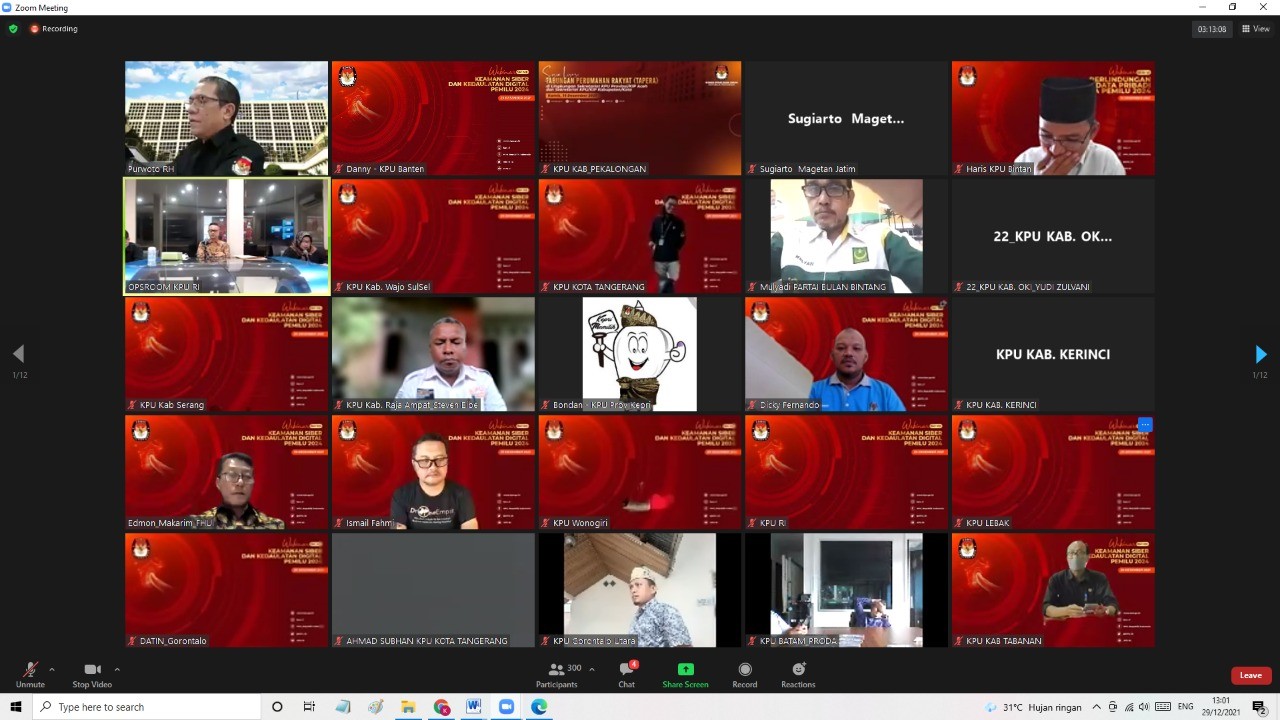Leave the meeting

coord(1251,675)
